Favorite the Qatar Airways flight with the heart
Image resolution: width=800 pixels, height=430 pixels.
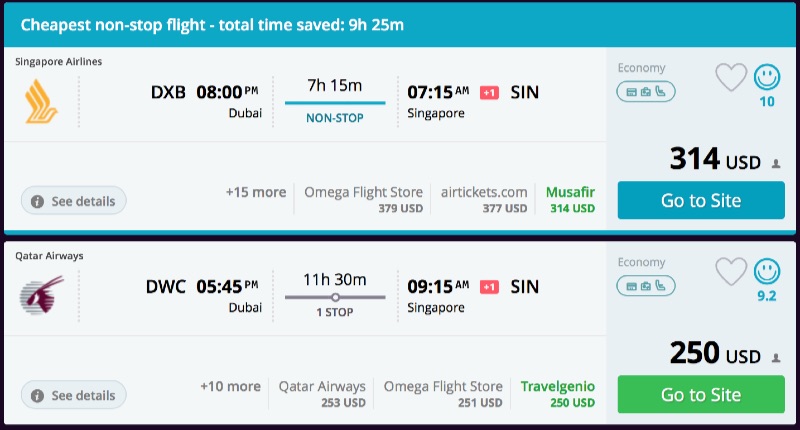pyautogui.click(x=731, y=271)
